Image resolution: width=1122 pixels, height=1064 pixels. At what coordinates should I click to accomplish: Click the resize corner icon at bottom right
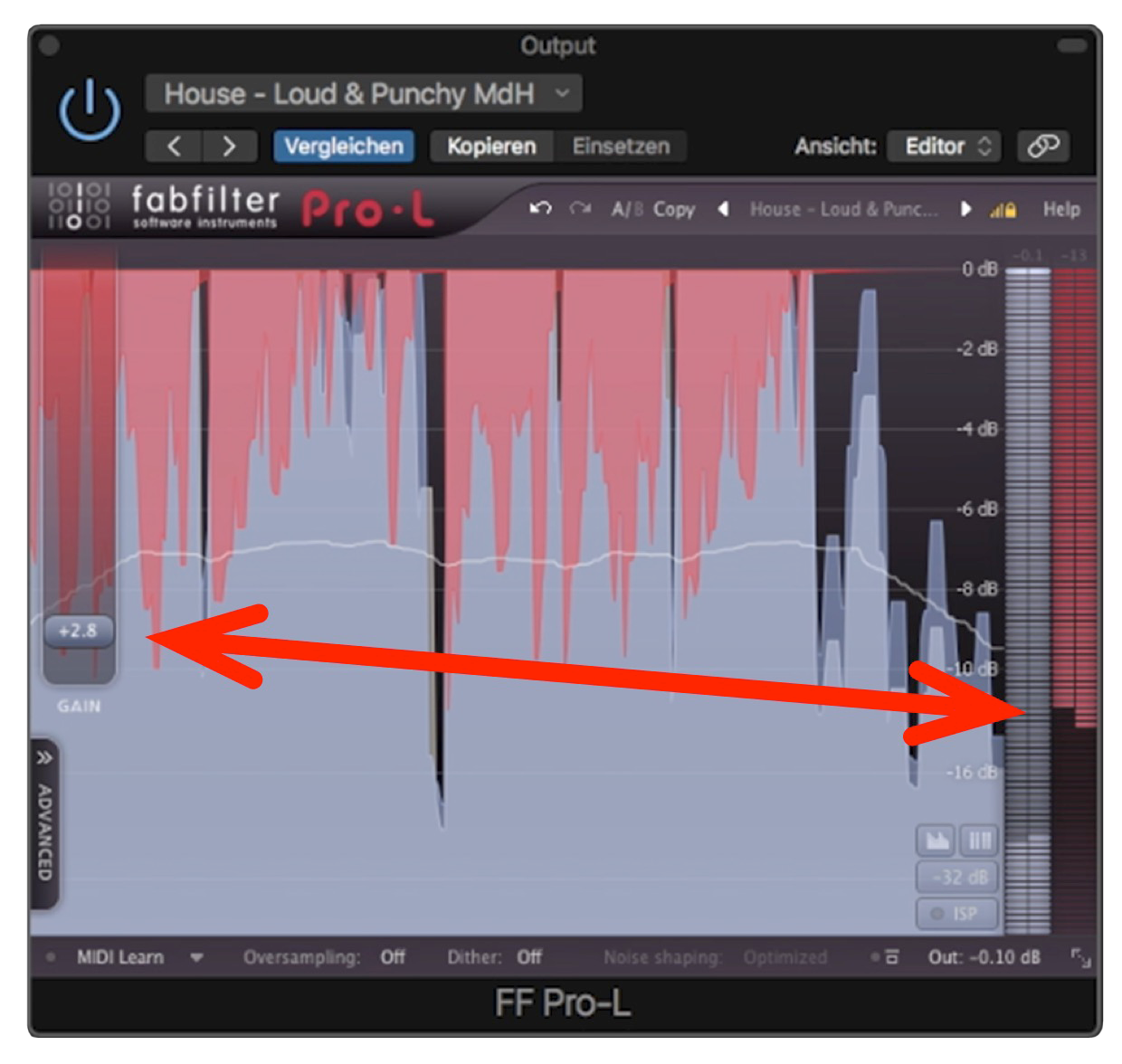1080,956
